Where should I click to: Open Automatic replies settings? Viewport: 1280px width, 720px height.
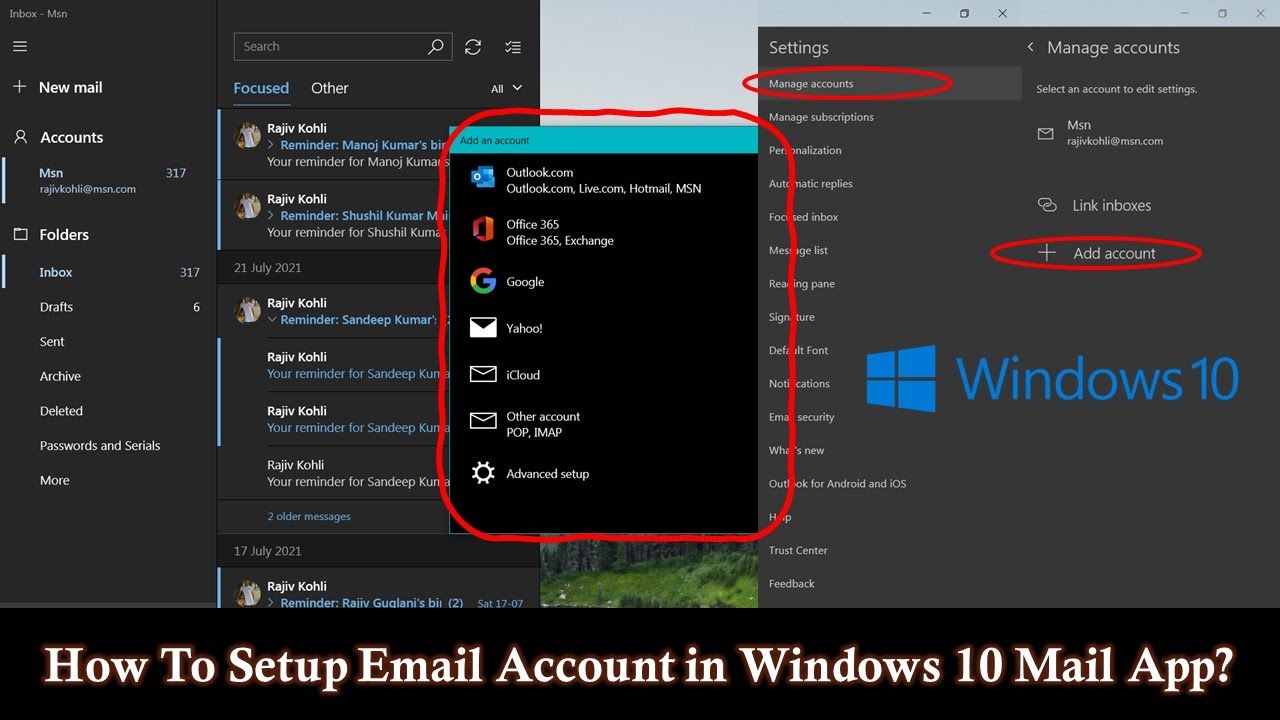pyautogui.click(x=810, y=184)
